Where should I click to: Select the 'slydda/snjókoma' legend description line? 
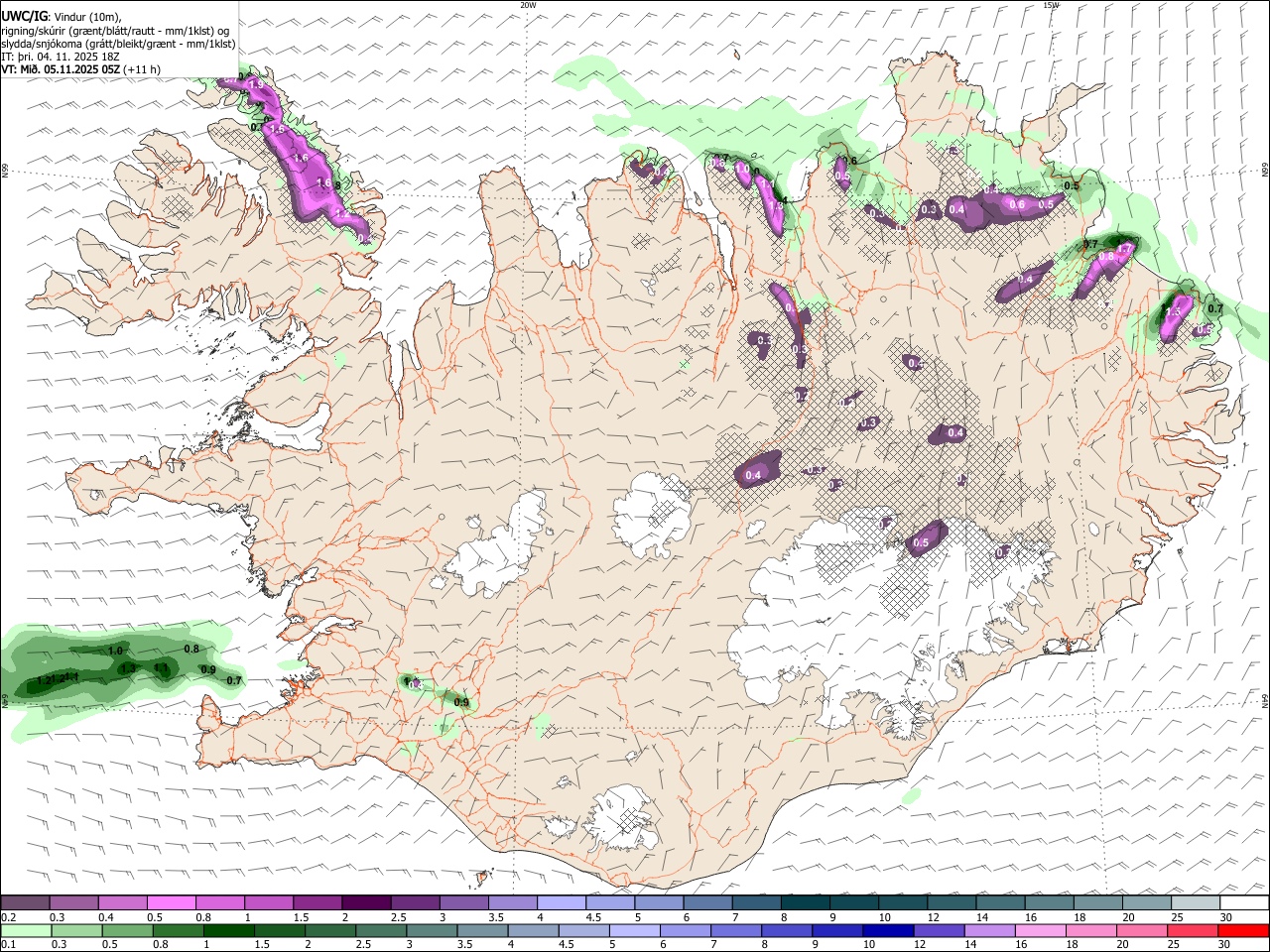click(119, 44)
